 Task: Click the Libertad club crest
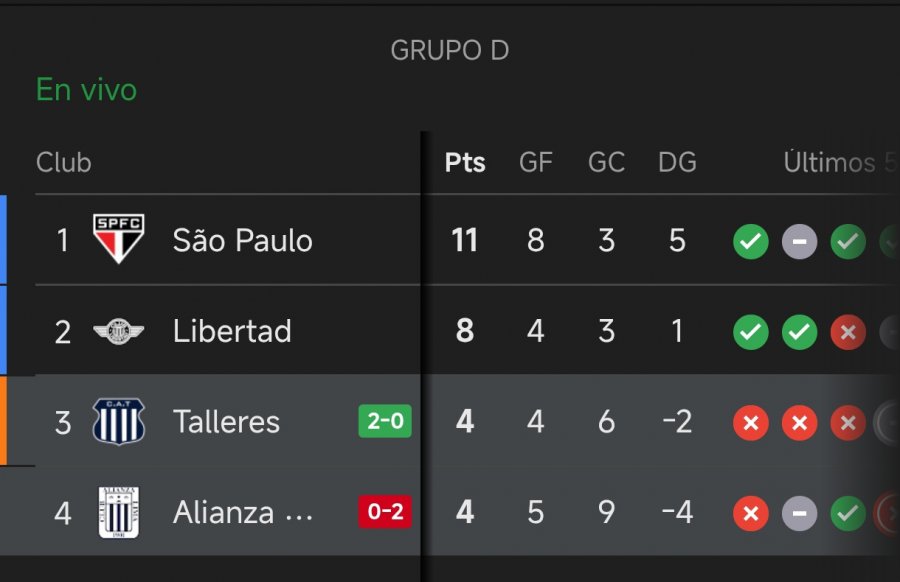tap(118, 331)
